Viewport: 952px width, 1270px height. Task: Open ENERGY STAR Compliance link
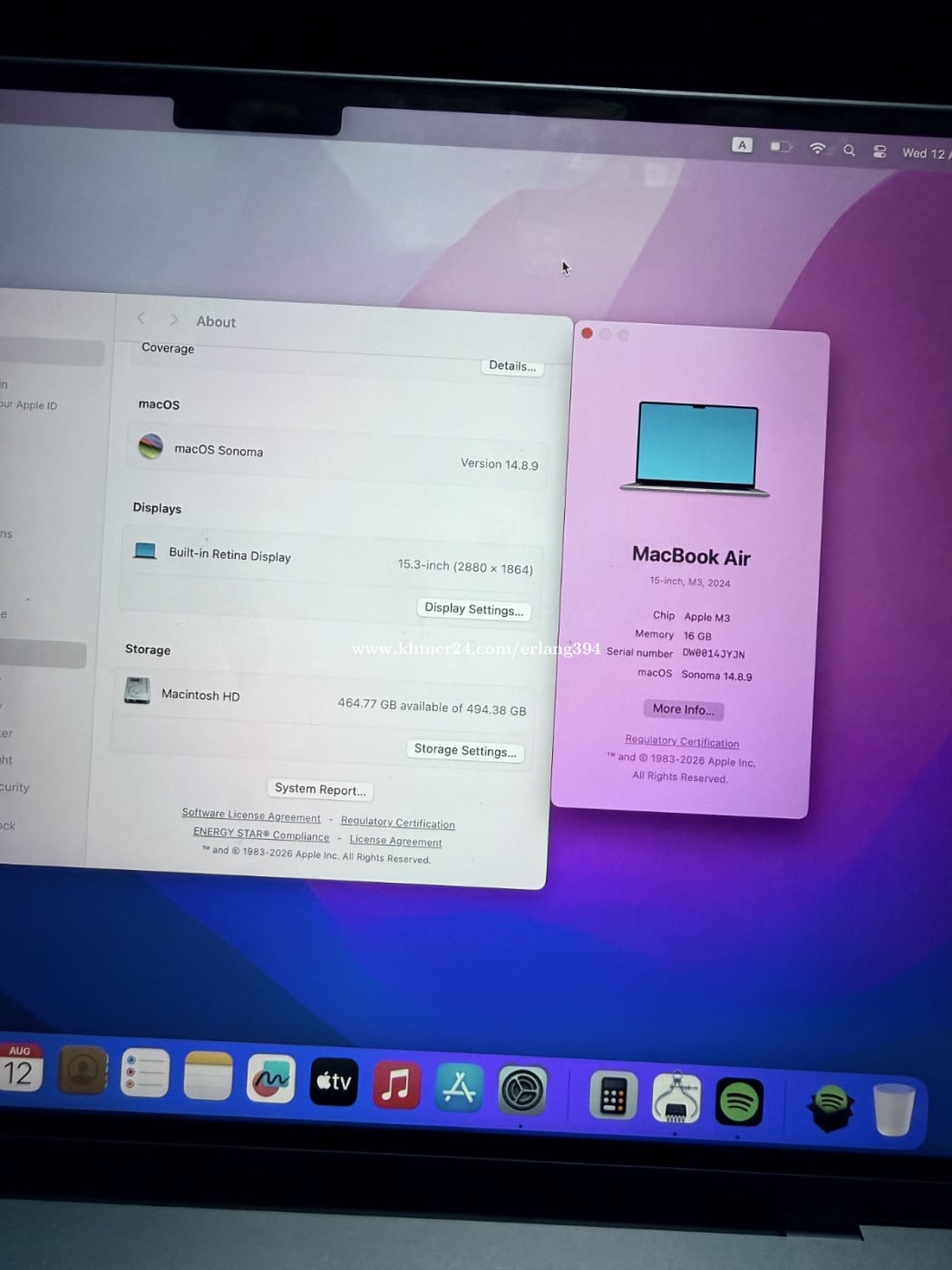pos(261,834)
